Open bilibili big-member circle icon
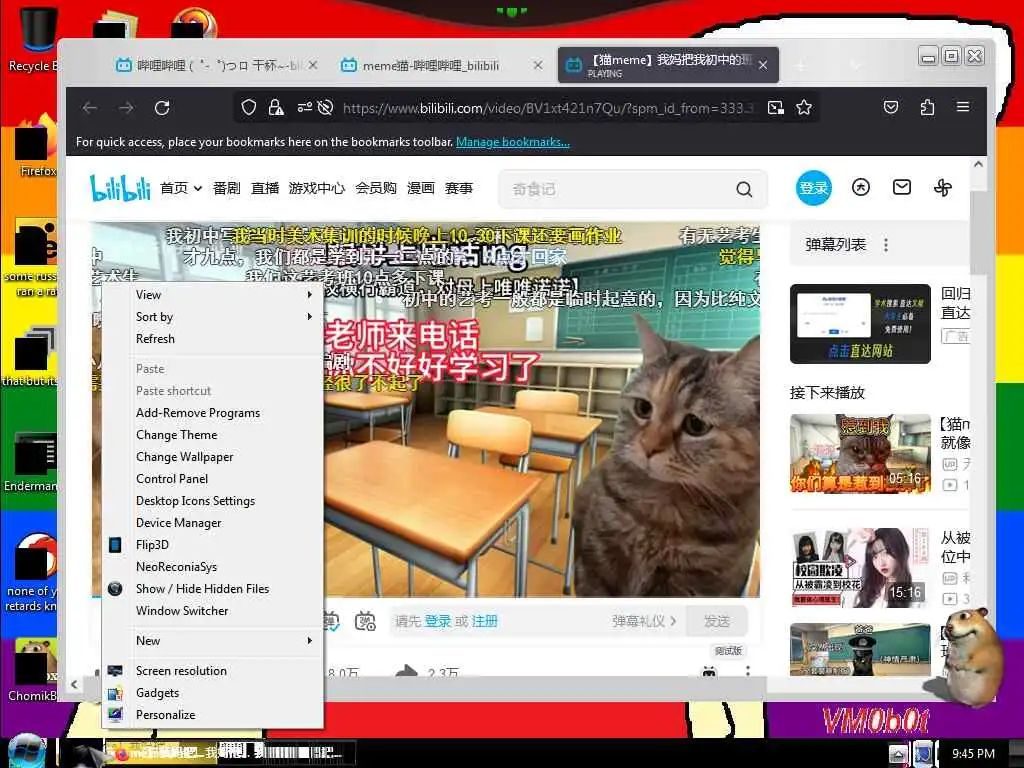The image size is (1024, 768). coord(861,188)
